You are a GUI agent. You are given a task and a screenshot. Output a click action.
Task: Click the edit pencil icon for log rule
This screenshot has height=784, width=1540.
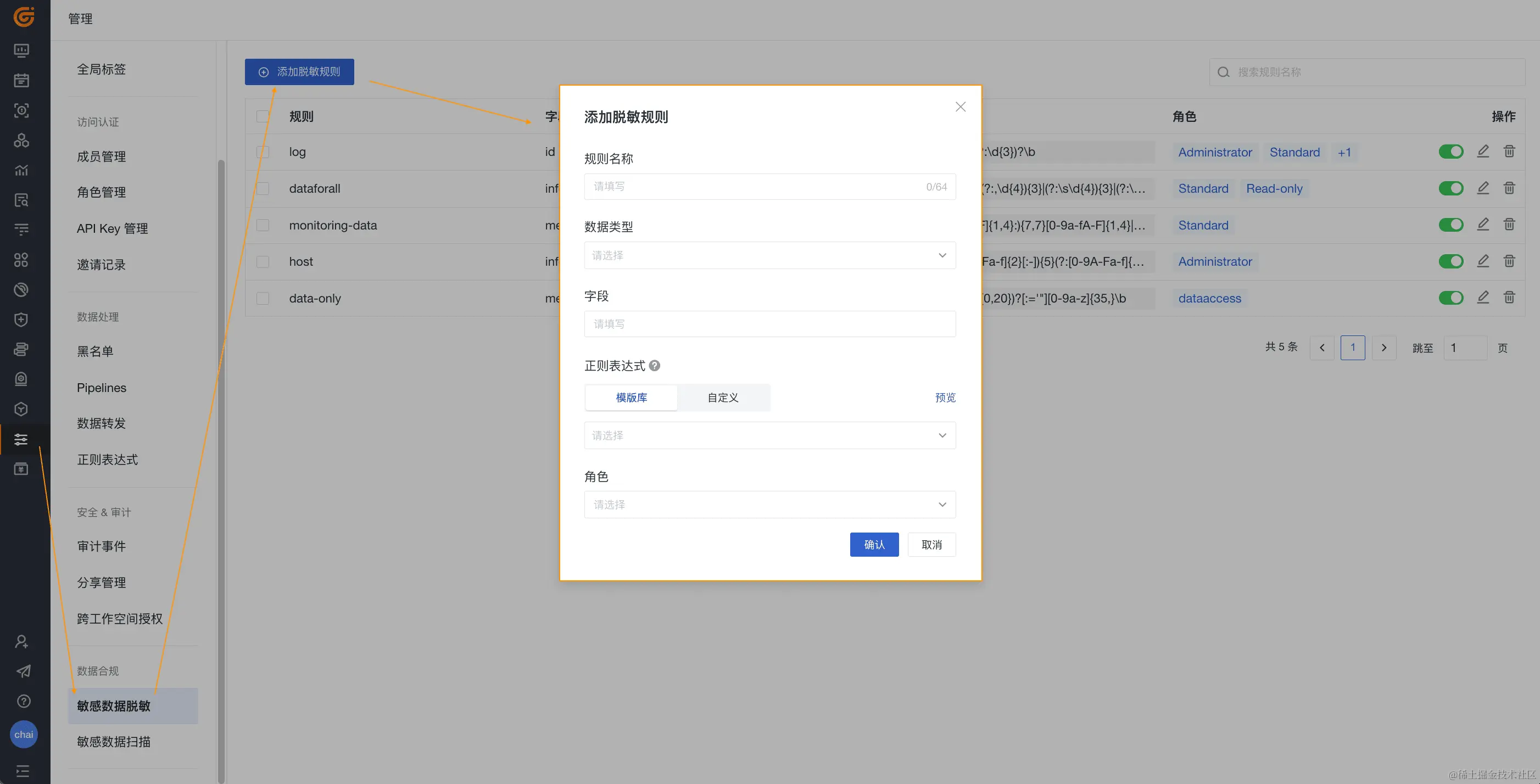point(1483,152)
